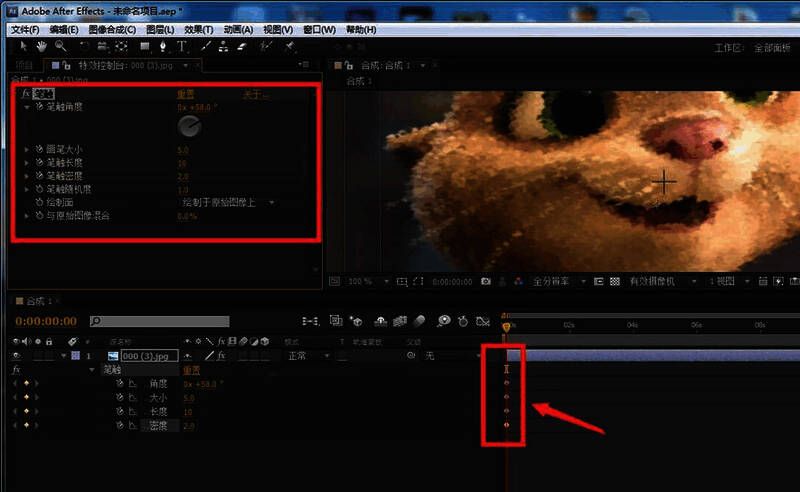Click 重置 reset link in effect controls

point(186,94)
